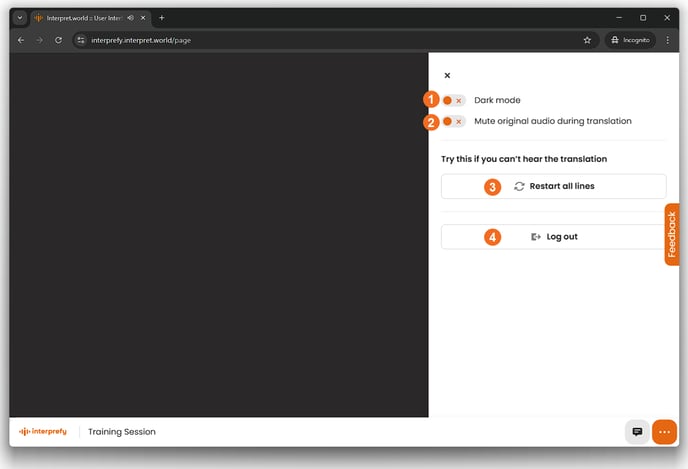Open site information icon in address bar
This screenshot has width=688, height=469.
[81, 40]
